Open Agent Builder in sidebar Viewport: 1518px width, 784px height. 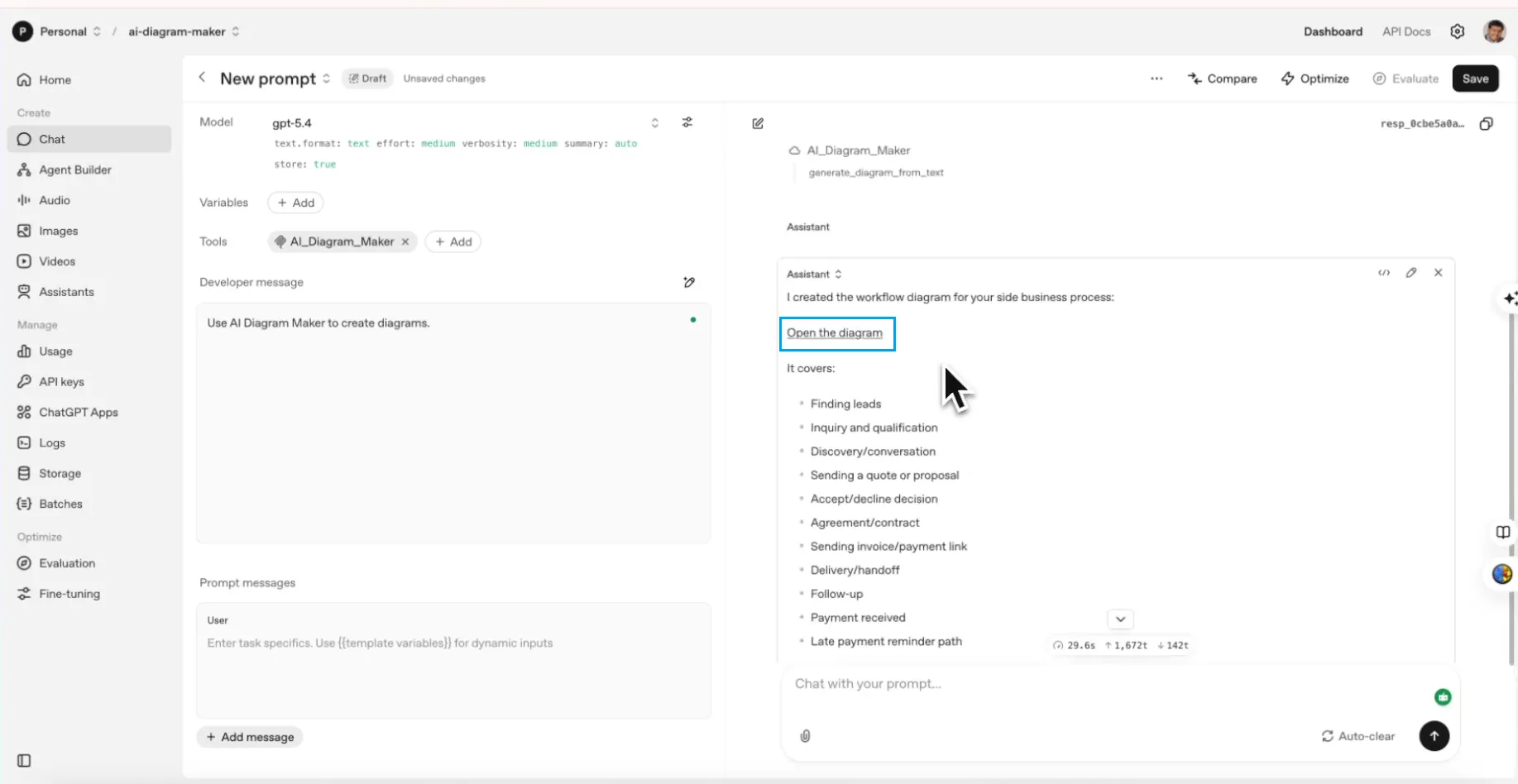(x=74, y=170)
